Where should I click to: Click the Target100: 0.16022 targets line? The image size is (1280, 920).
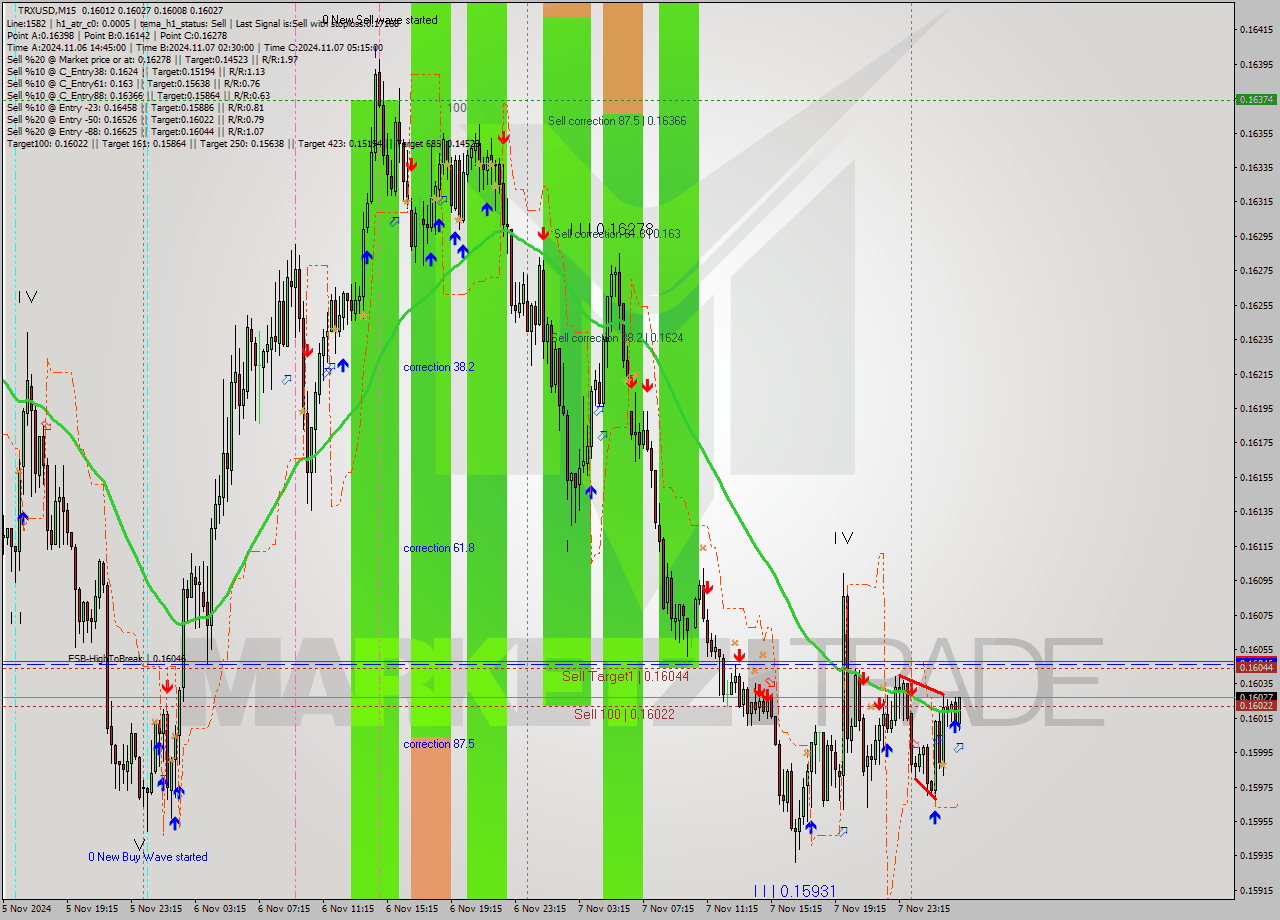(243, 143)
